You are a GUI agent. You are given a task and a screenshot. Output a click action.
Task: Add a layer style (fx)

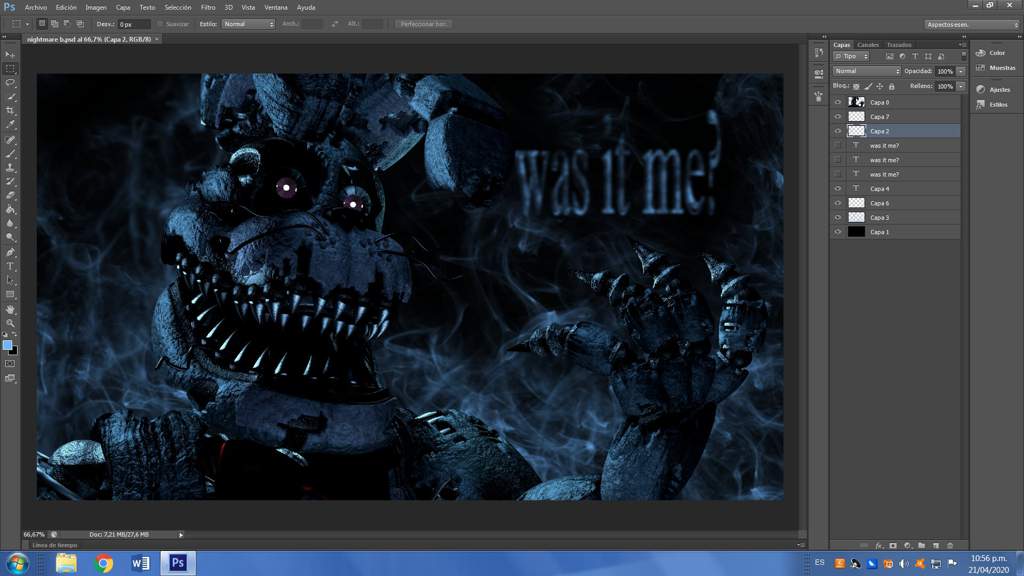(879, 545)
